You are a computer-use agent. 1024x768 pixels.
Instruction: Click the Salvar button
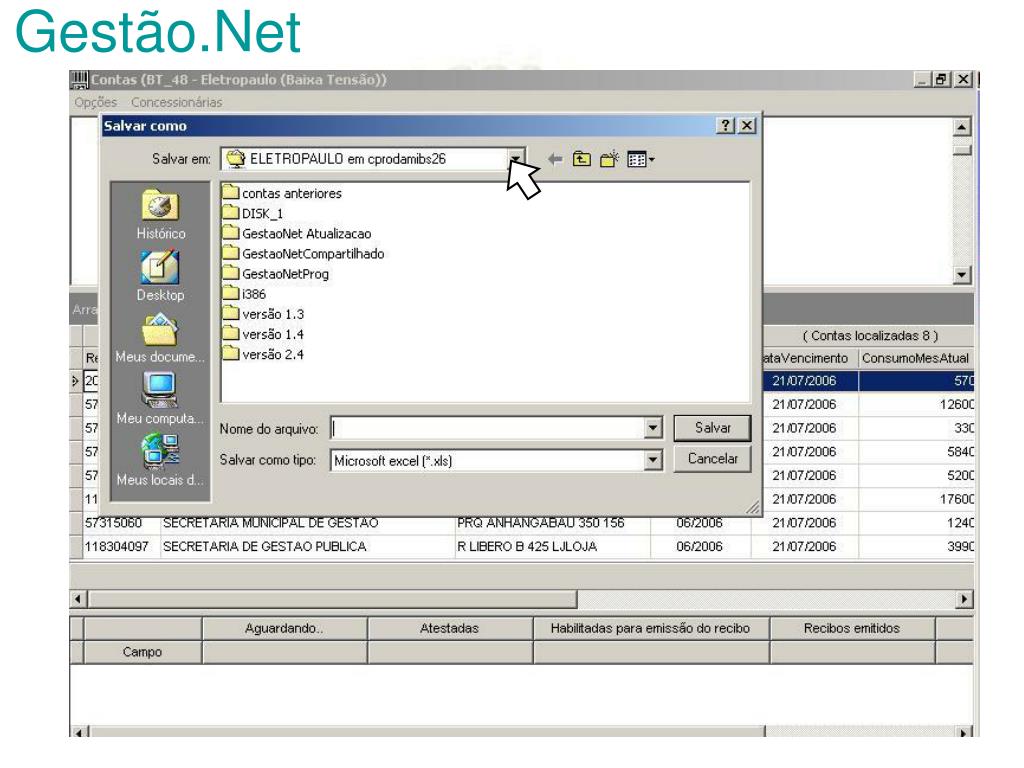coord(712,428)
